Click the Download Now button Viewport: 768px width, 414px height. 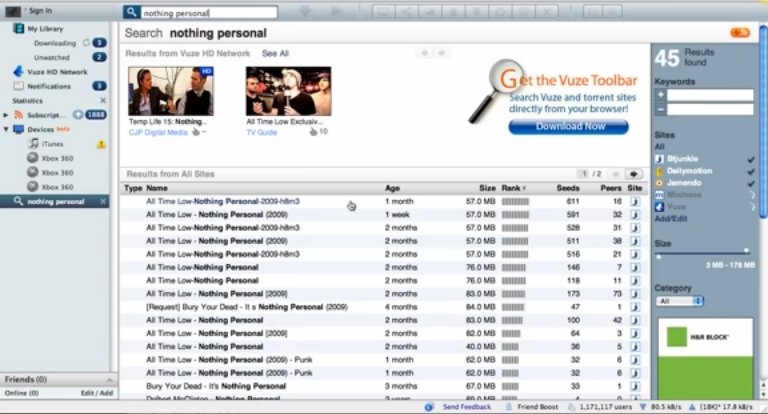point(568,126)
